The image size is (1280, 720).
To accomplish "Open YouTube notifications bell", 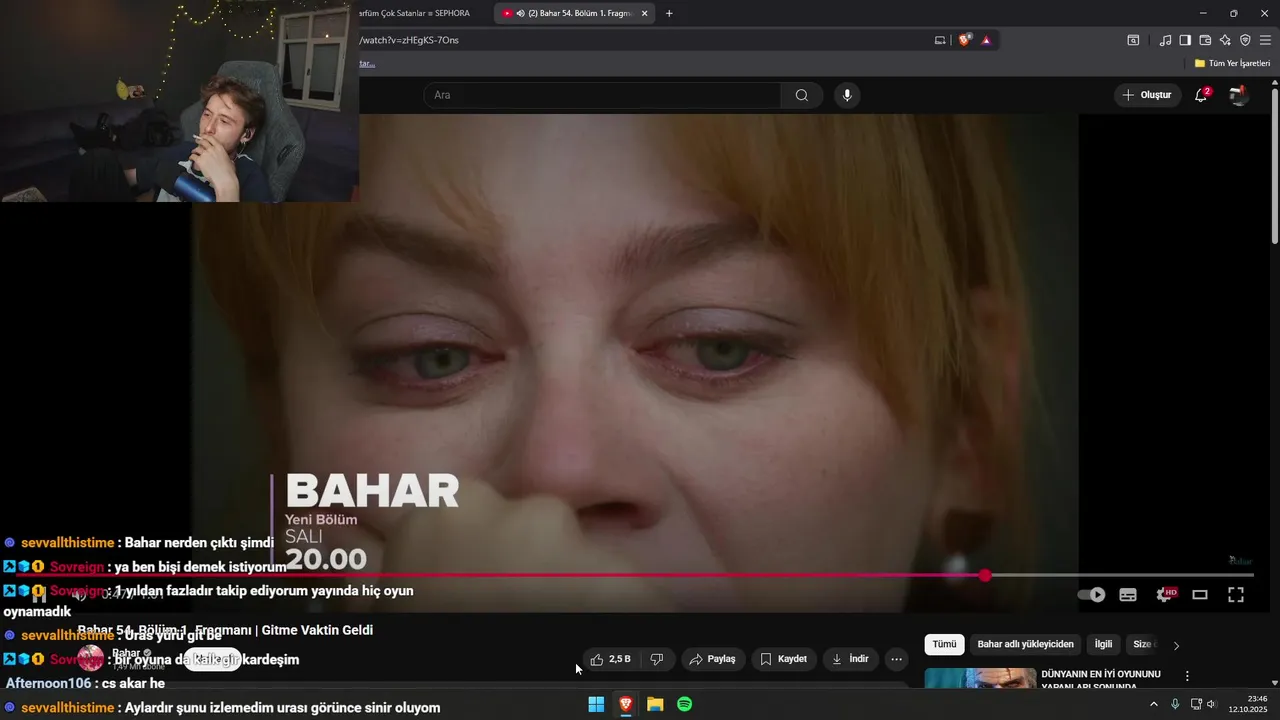I will click(1201, 95).
